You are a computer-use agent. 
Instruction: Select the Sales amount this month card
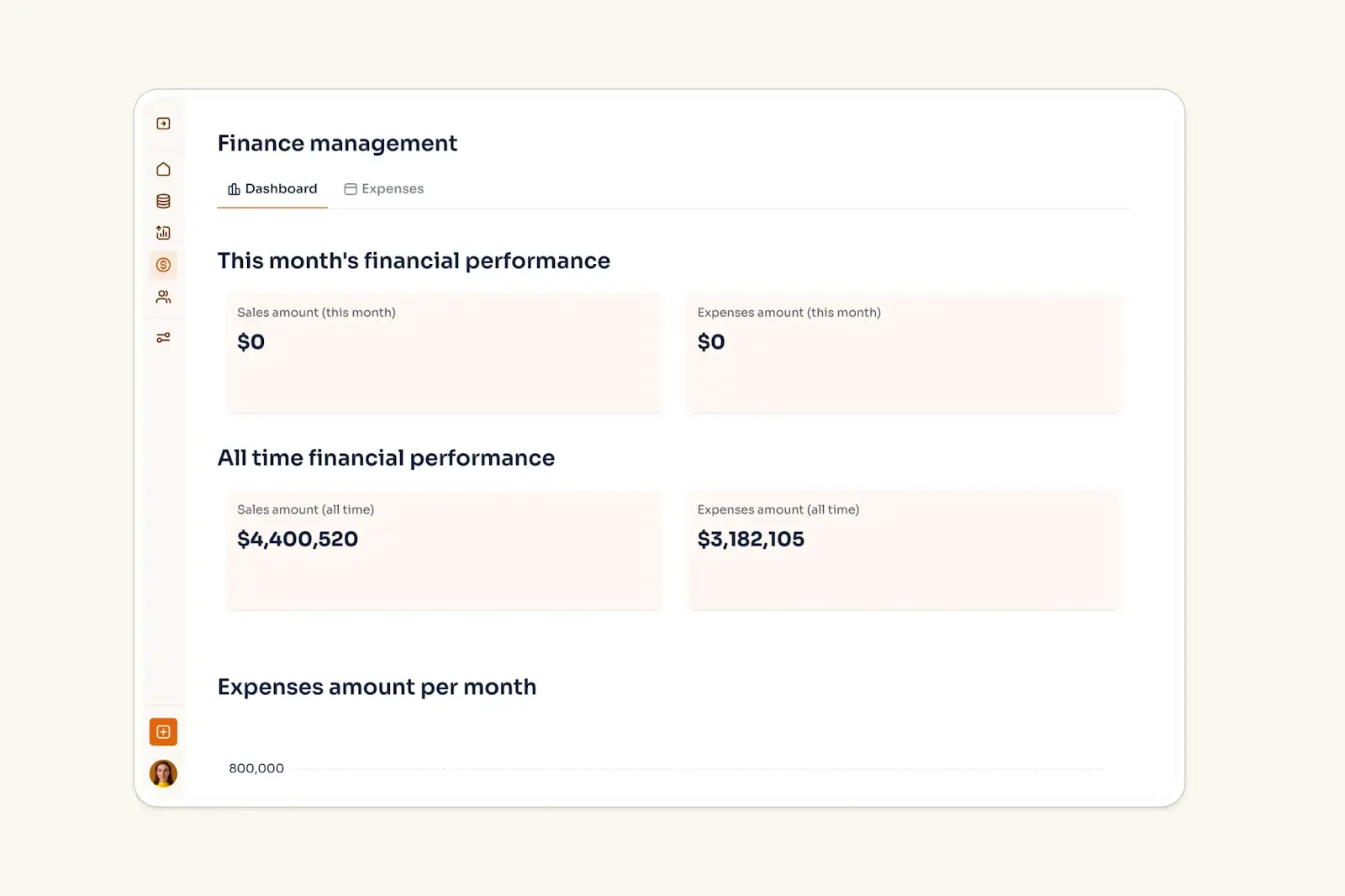coord(444,353)
